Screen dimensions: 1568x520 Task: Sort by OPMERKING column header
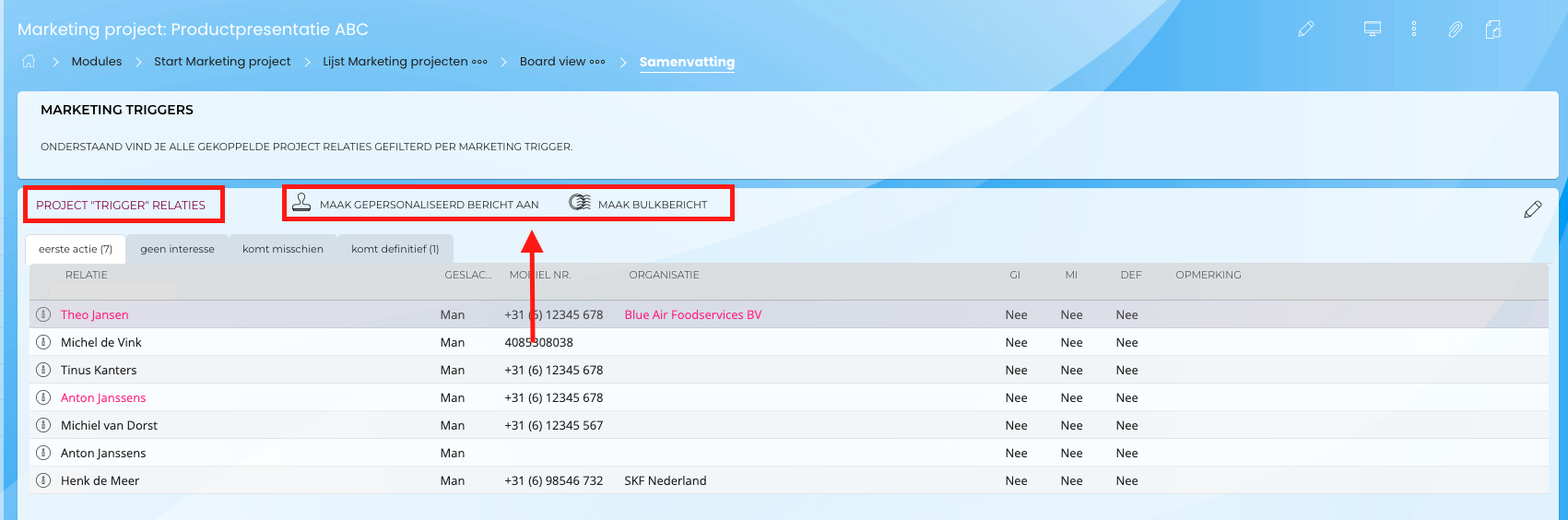coord(1208,275)
